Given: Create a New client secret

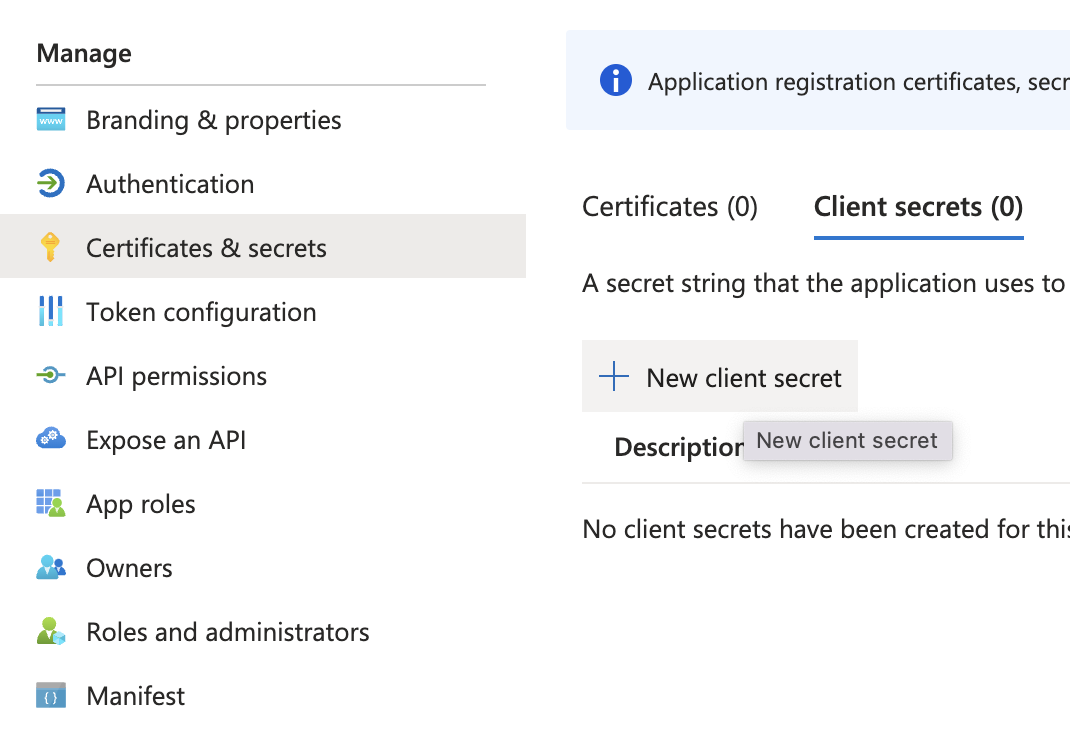Looking at the screenshot, I should (720, 377).
